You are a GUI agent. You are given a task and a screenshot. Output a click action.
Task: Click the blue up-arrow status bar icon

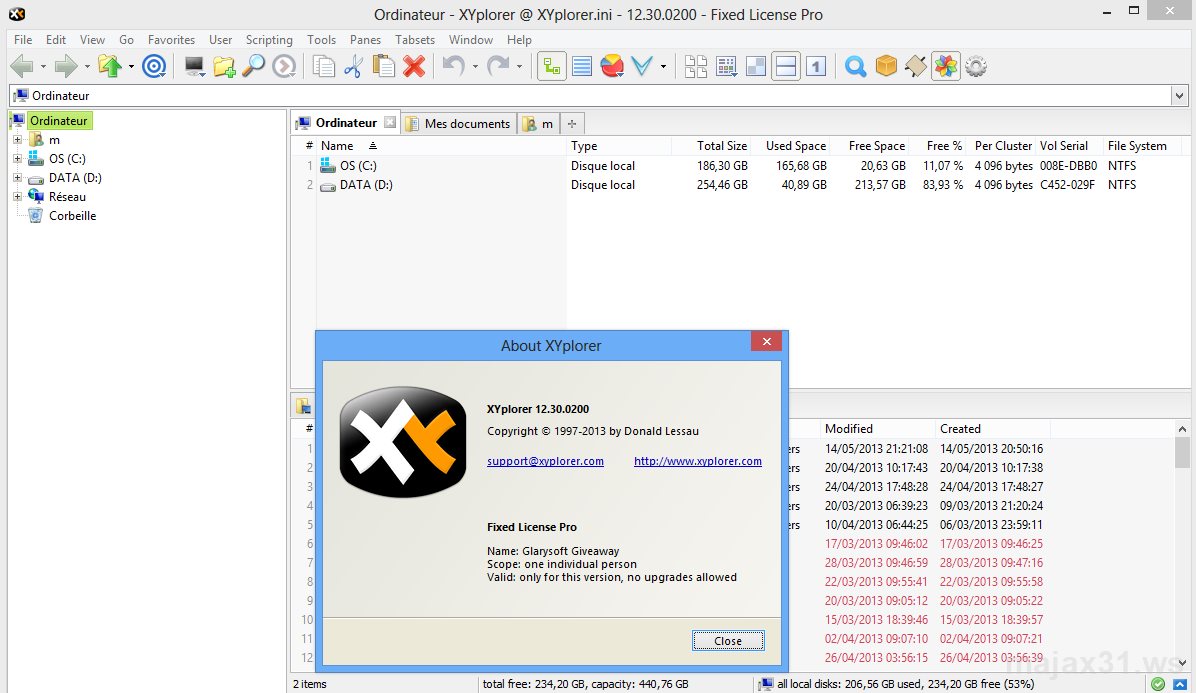[x=1180, y=684]
